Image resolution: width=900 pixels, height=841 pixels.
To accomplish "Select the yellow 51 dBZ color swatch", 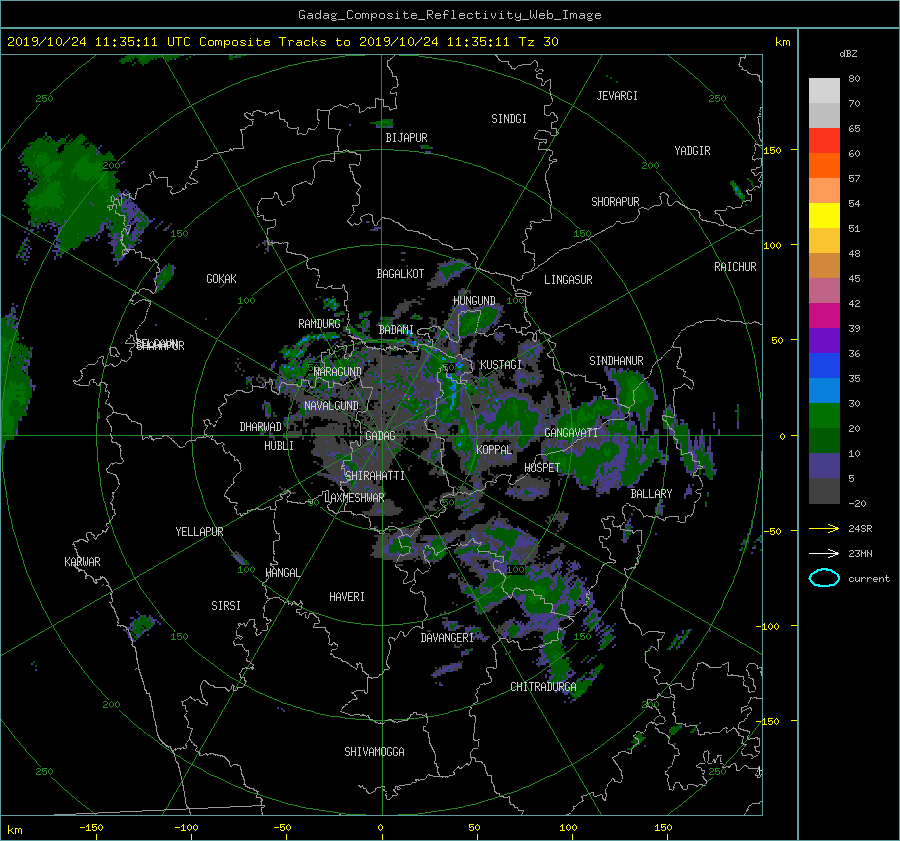I will [x=824, y=216].
